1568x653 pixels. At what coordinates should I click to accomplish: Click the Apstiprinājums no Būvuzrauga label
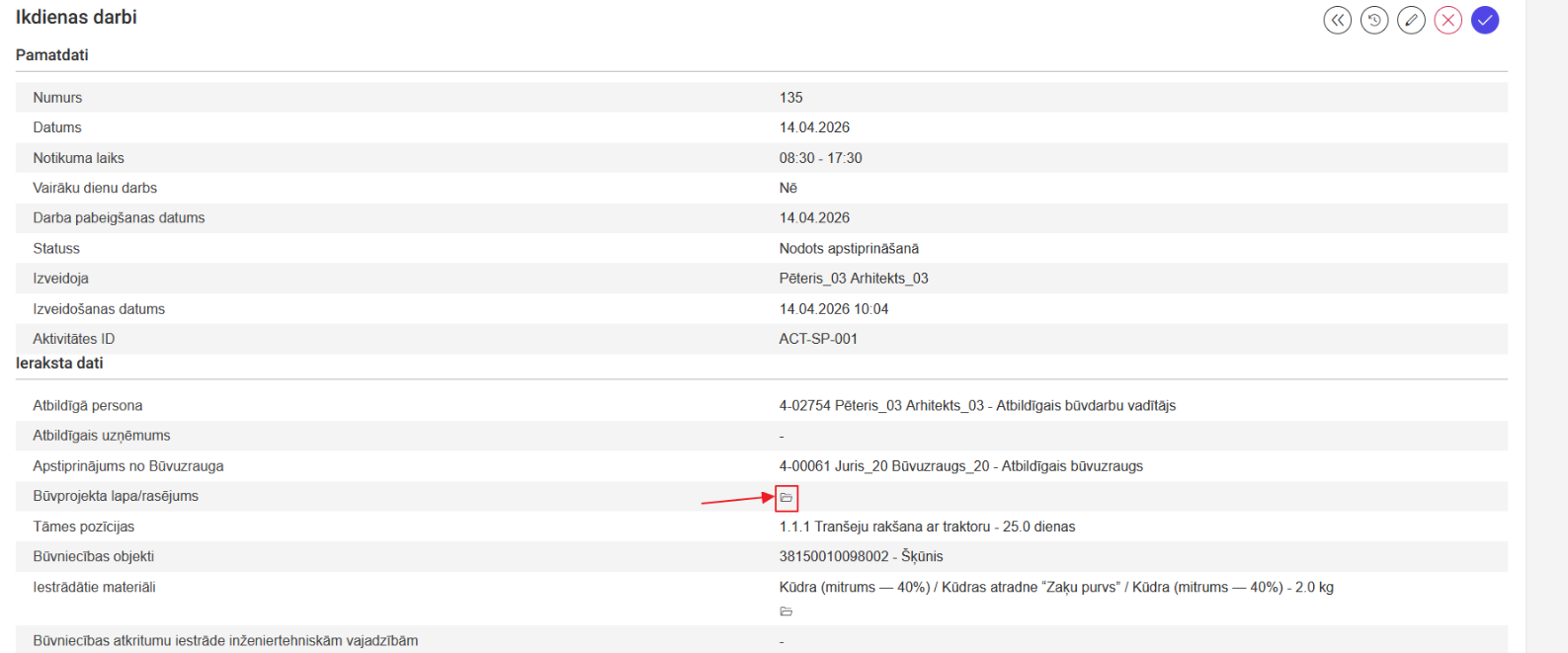pos(128,466)
